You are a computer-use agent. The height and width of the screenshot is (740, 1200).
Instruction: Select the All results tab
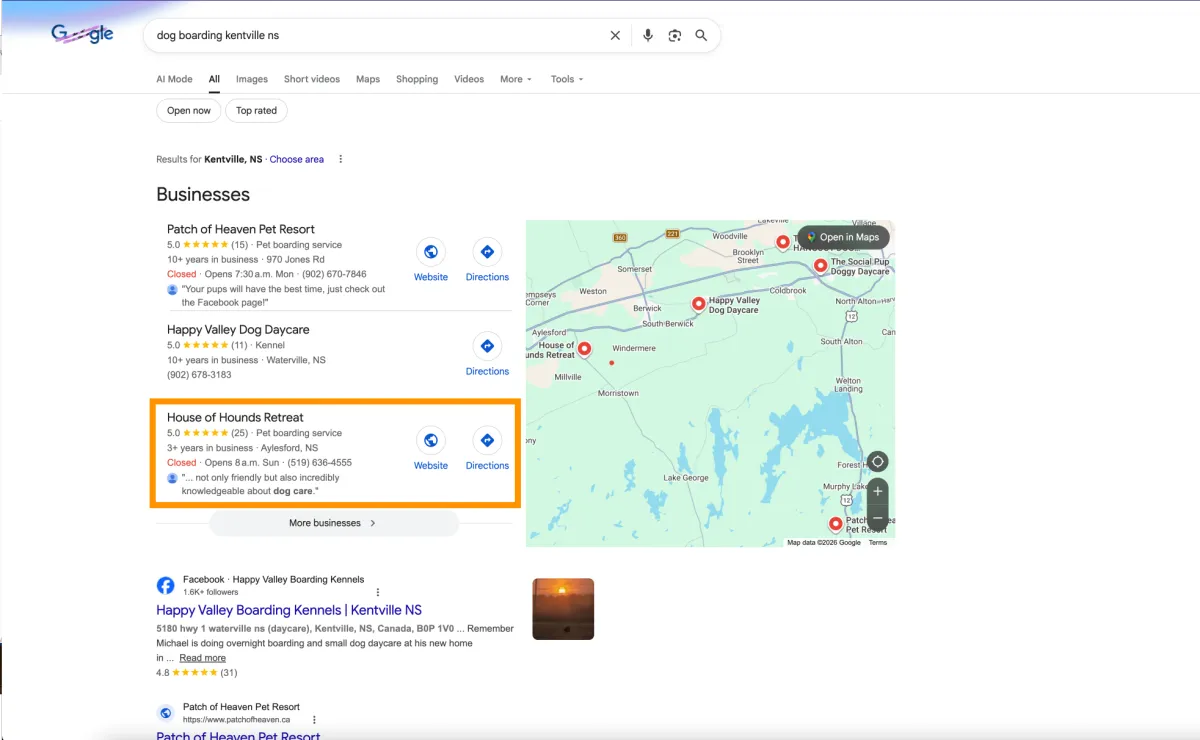point(214,79)
